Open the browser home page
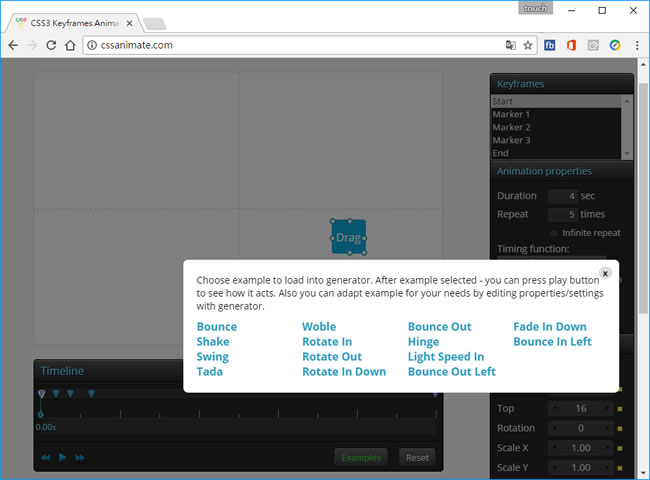The height and width of the screenshot is (480, 650). 70,45
